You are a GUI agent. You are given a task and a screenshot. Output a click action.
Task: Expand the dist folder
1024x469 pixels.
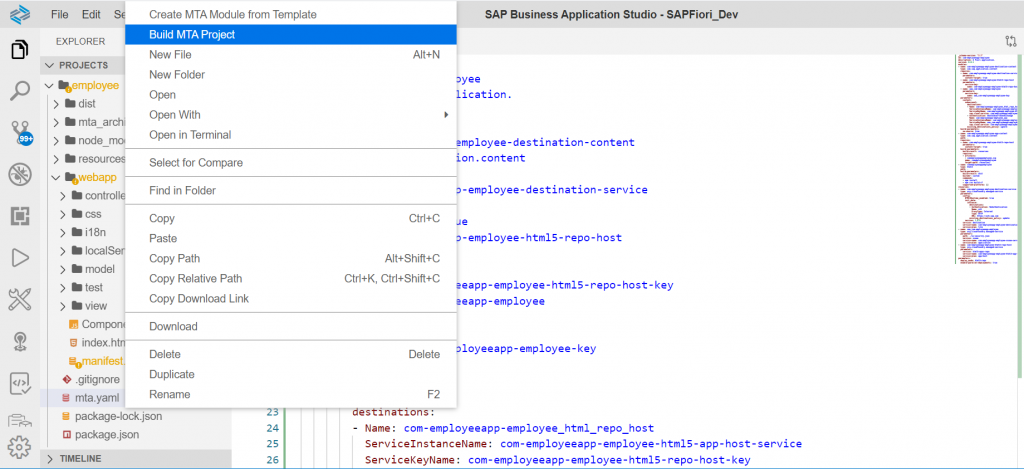[56, 104]
